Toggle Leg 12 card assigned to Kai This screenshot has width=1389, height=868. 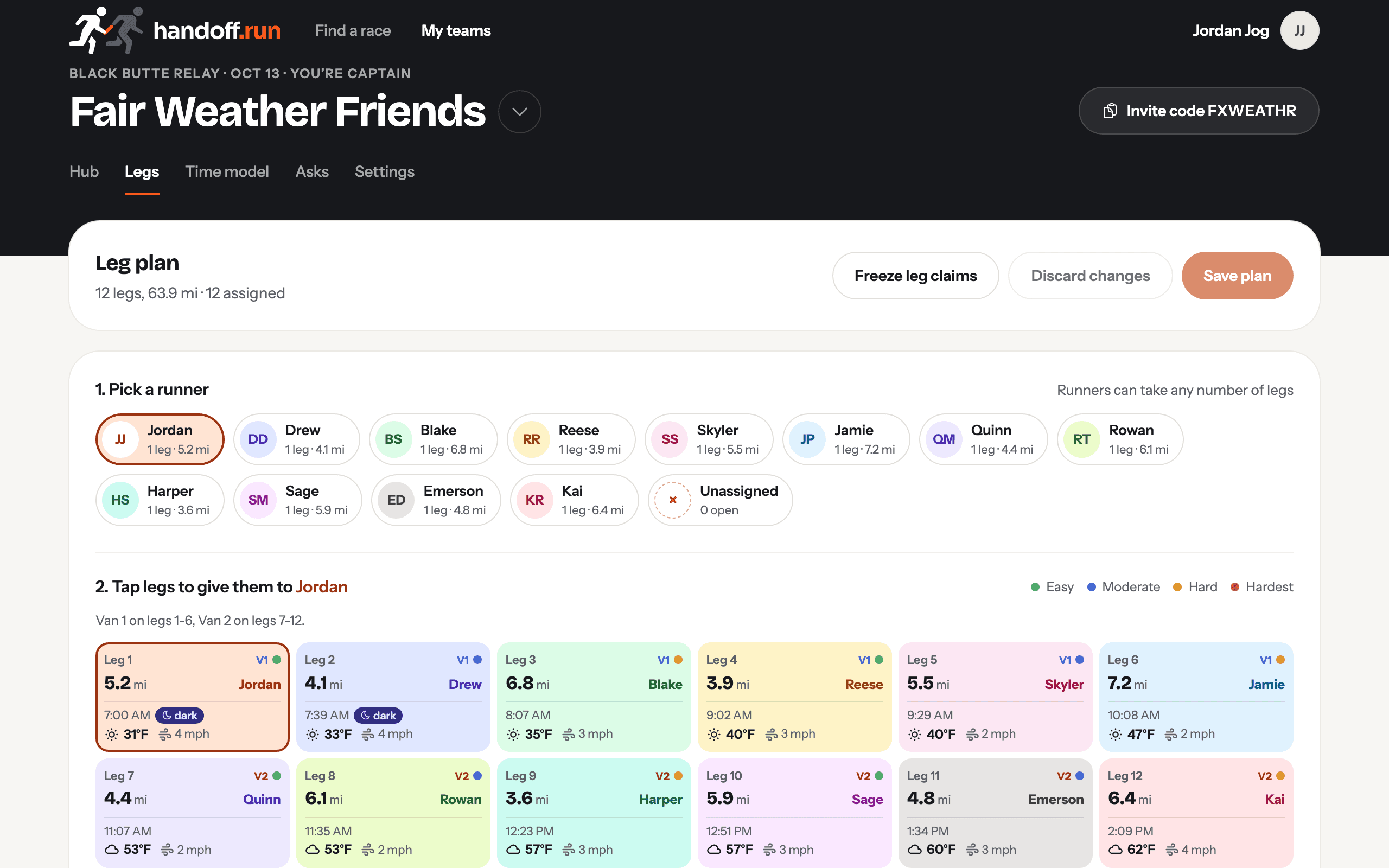click(x=1196, y=813)
